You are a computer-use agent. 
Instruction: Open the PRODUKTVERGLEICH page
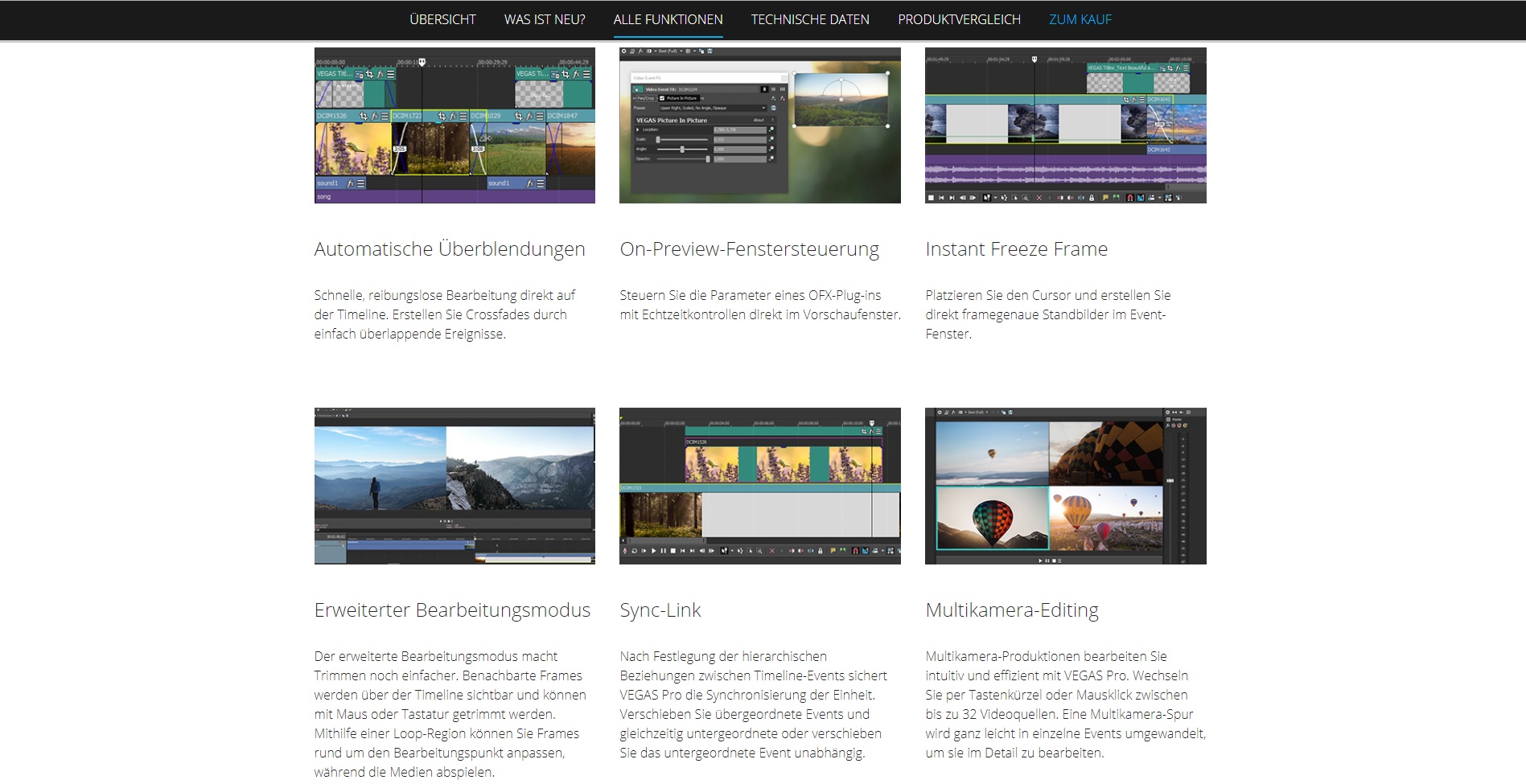coord(959,19)
